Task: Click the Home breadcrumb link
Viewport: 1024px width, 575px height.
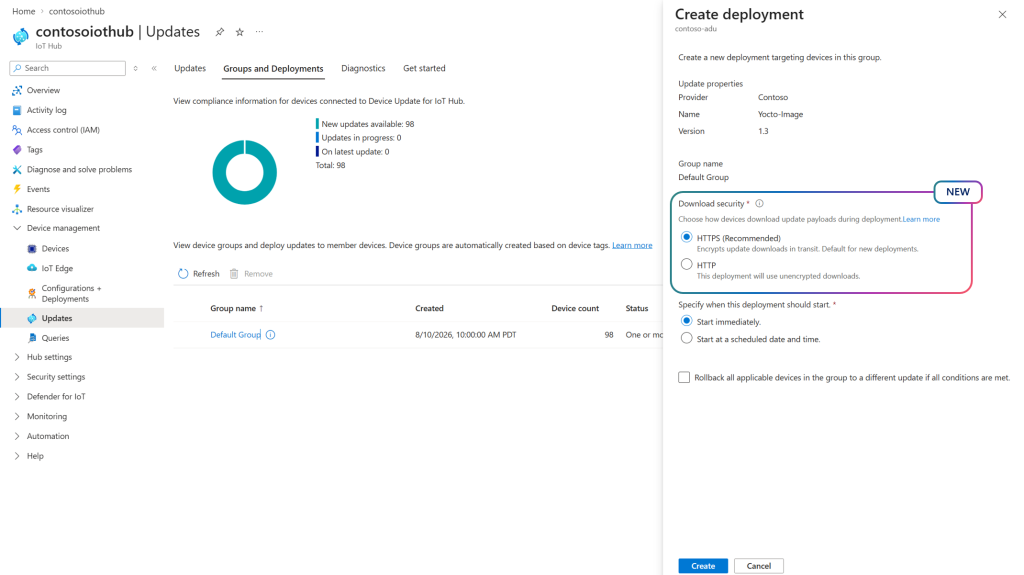Action: (24, 11)
